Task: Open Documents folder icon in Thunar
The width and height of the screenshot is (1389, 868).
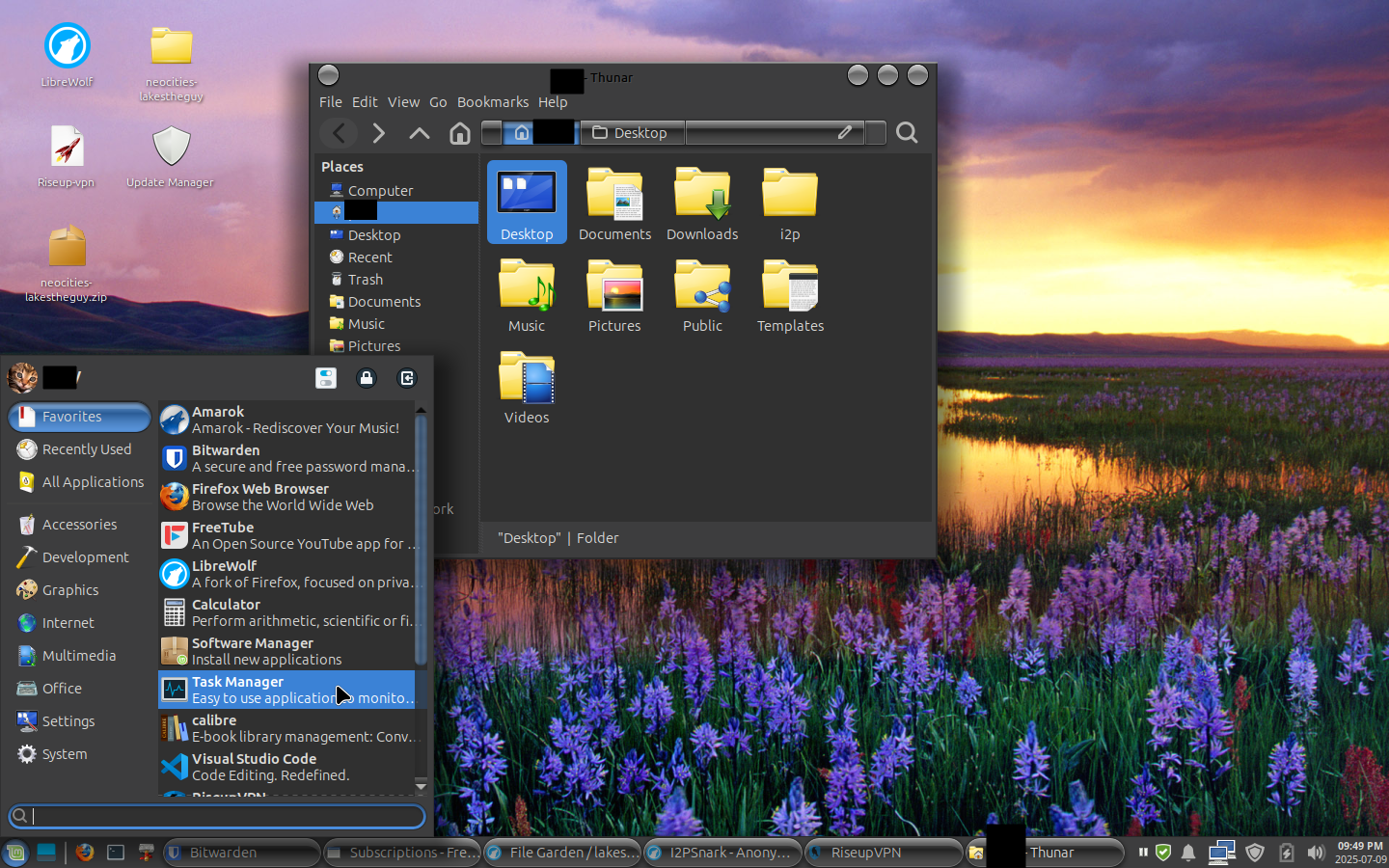Action: click(x=614, y=203)
